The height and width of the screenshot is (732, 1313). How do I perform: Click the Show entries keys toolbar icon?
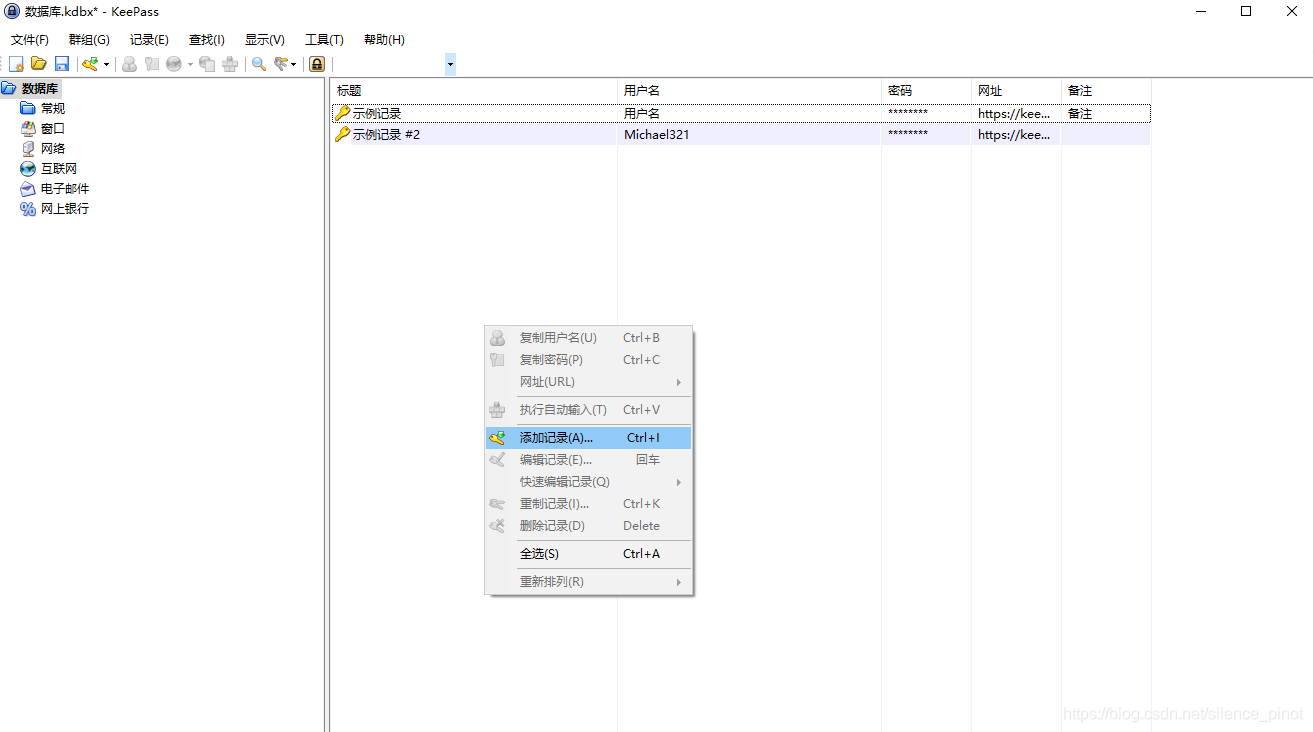point(281,64)
